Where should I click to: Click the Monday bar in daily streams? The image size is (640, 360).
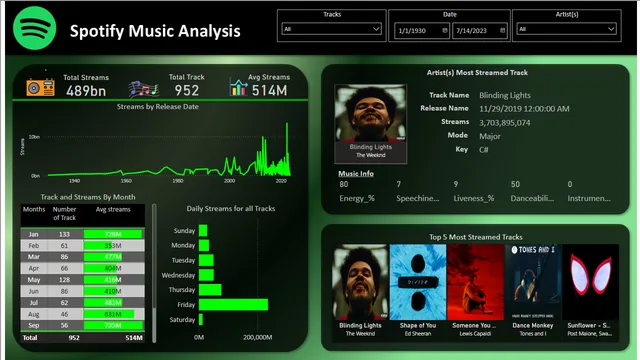click(204, 245)
